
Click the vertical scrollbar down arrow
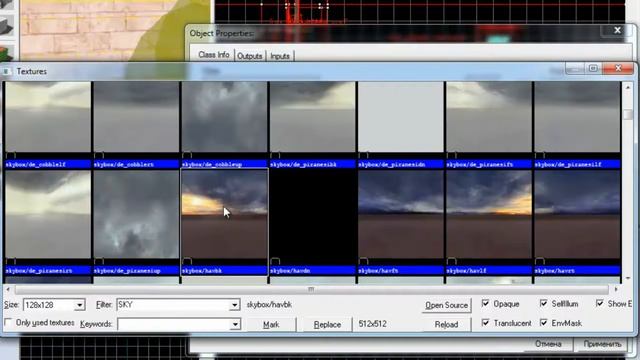coord(628,278)
